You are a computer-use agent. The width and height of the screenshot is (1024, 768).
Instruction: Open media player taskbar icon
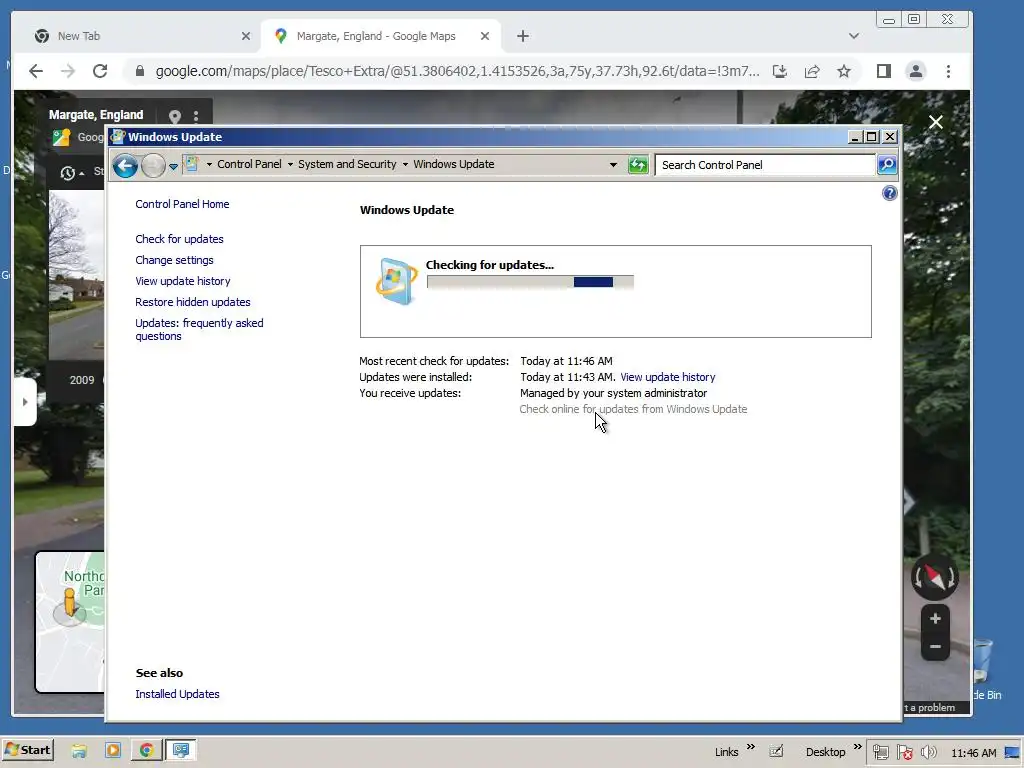click(x=113, y=750)
